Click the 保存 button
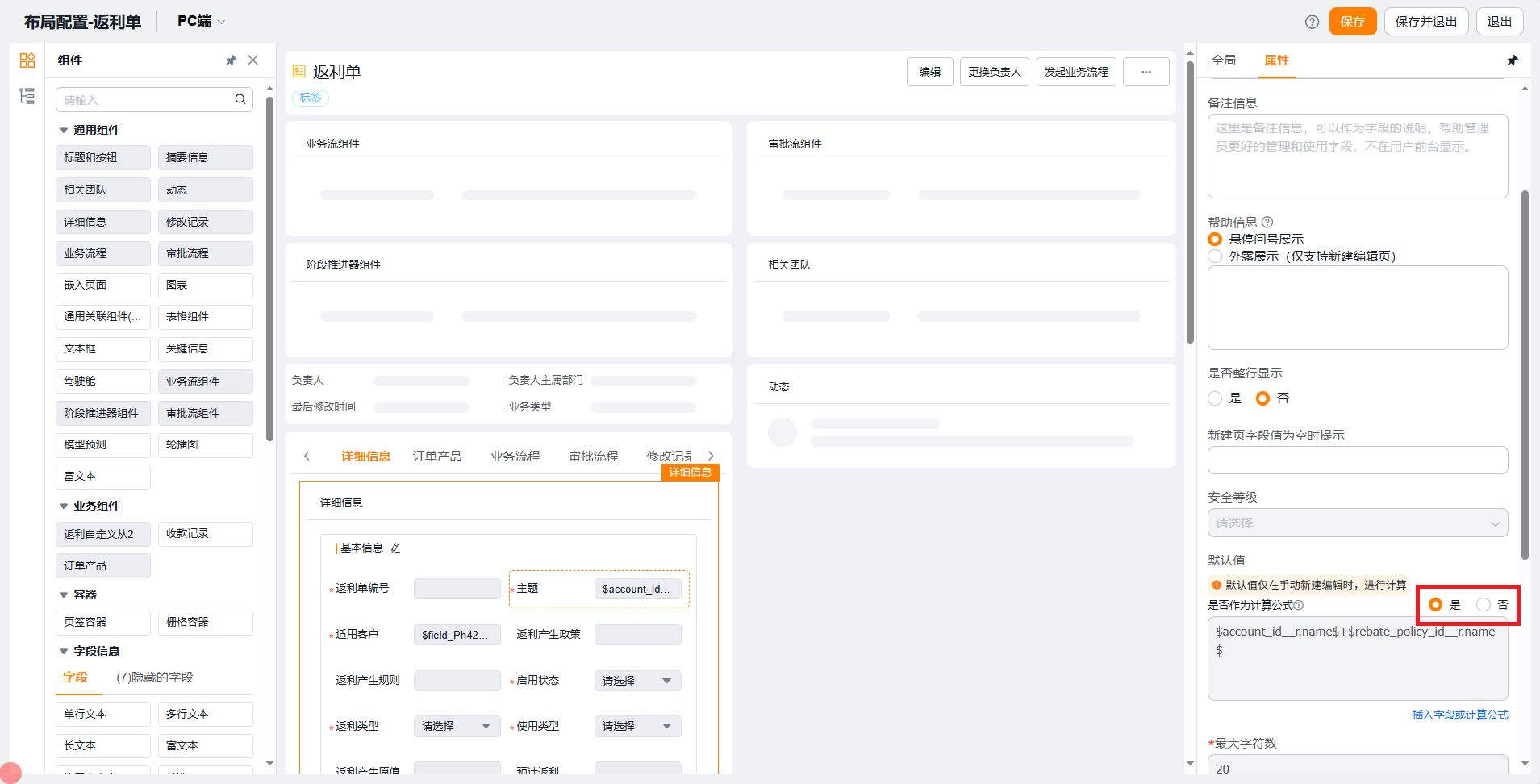Viewport: 1540px width, 784px height. (x=1352, y=22)
